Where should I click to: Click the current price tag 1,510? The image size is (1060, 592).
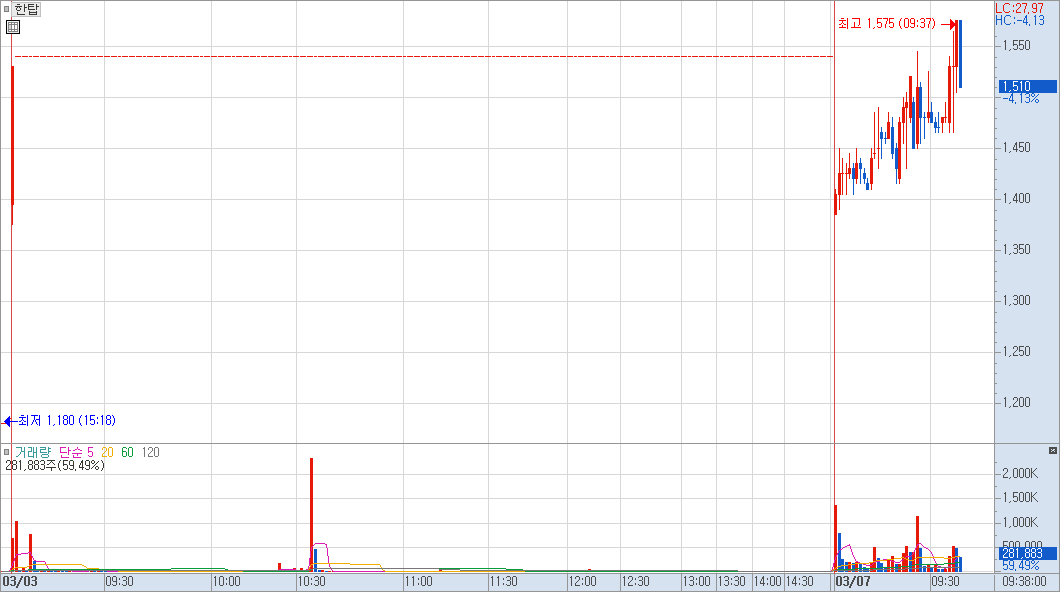(1027, 86)
